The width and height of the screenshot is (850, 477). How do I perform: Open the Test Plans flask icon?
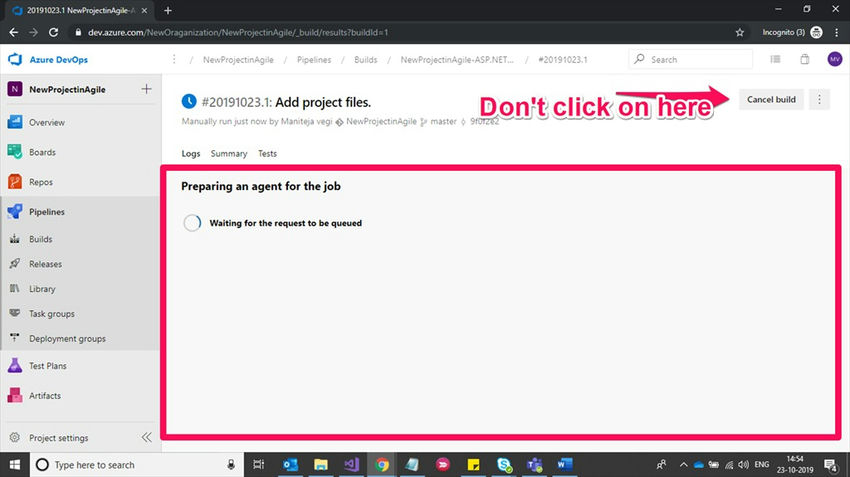click(15, 365)
